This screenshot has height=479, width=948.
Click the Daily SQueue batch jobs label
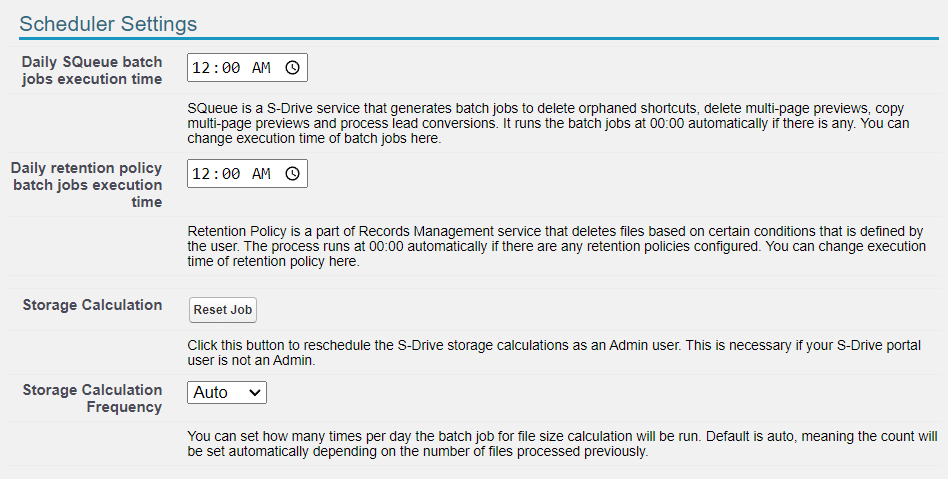point(92,70)
